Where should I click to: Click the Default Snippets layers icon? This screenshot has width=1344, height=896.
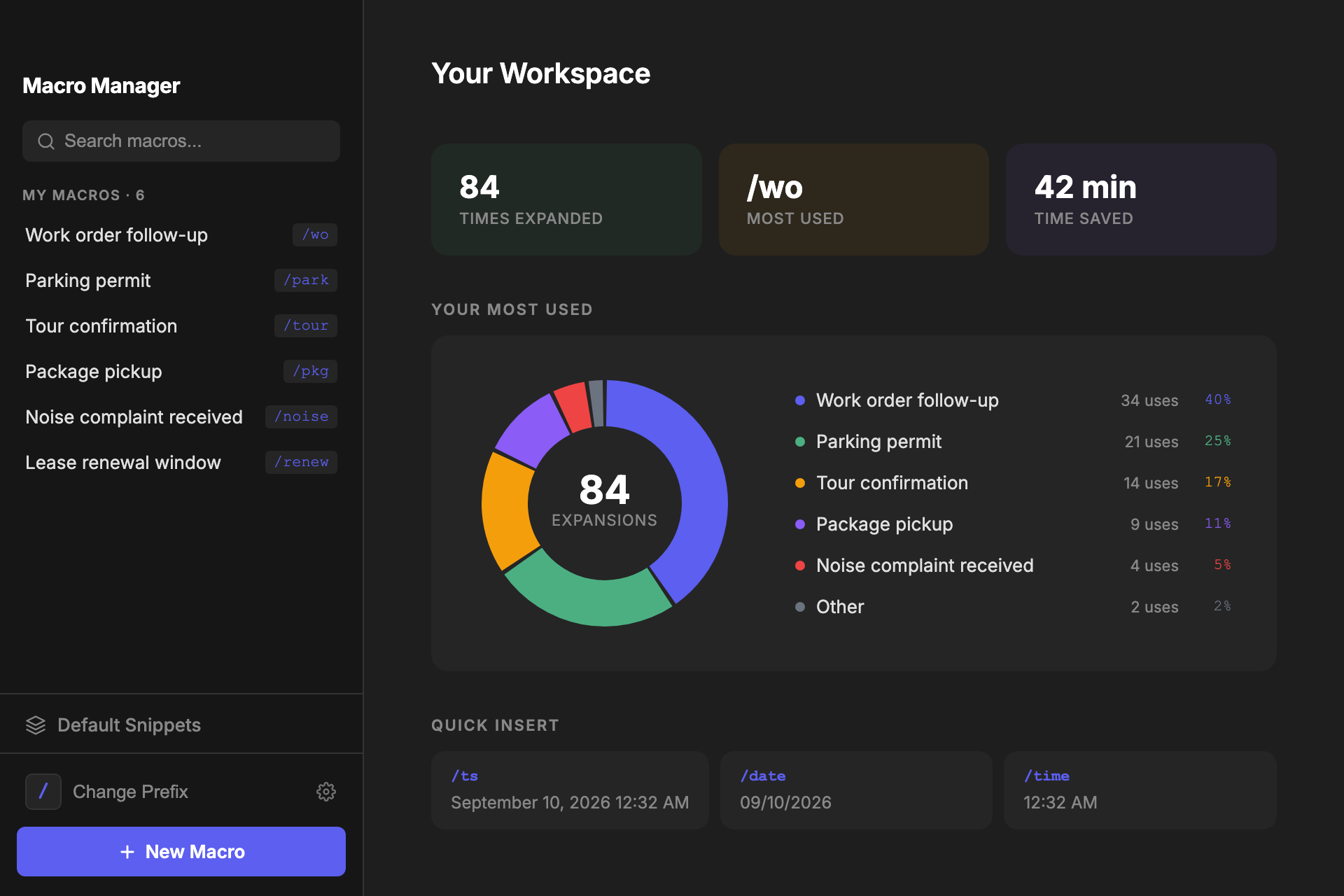click(36, 725)
